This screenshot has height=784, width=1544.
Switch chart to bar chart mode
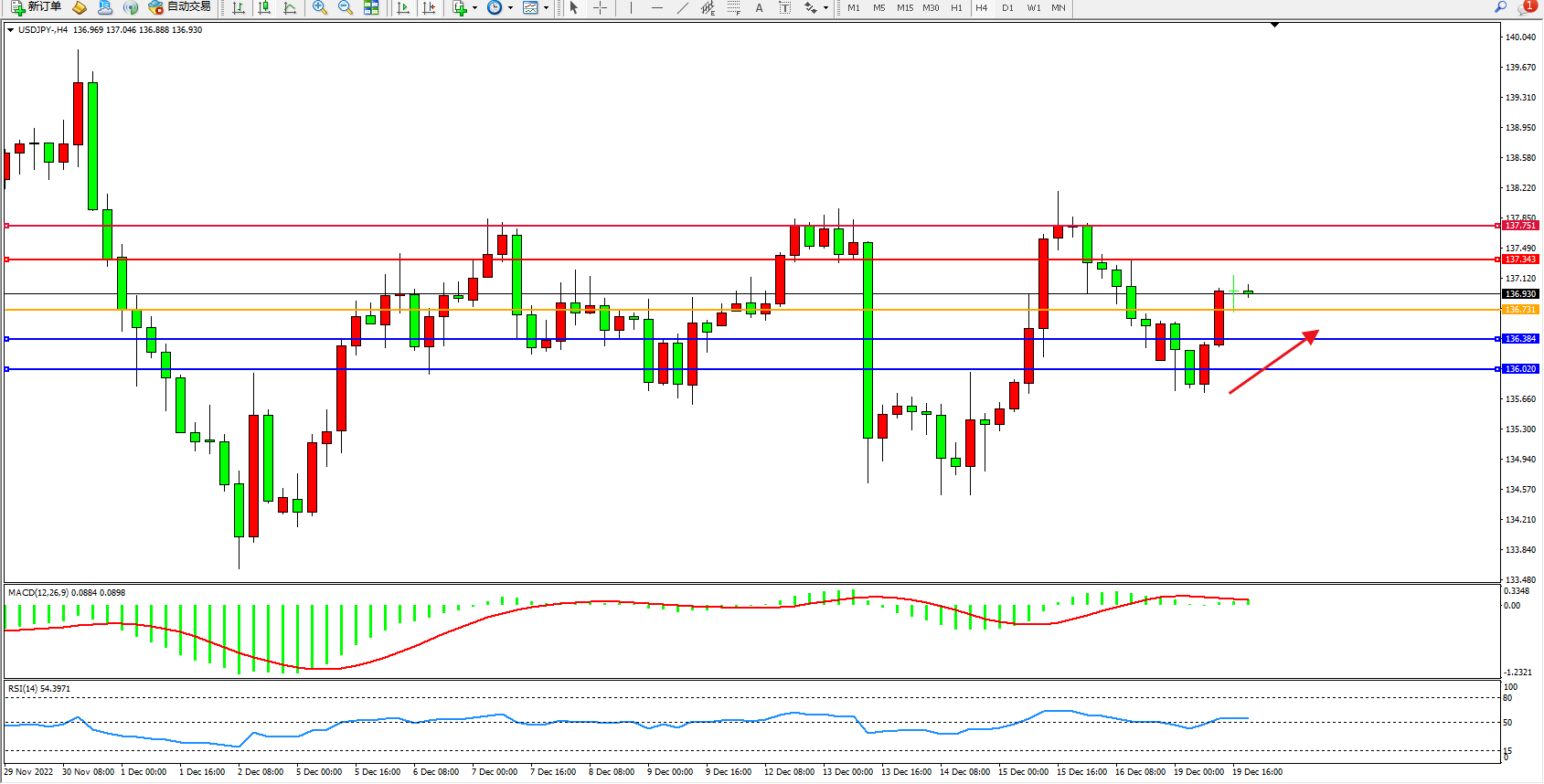click(239, 7)
